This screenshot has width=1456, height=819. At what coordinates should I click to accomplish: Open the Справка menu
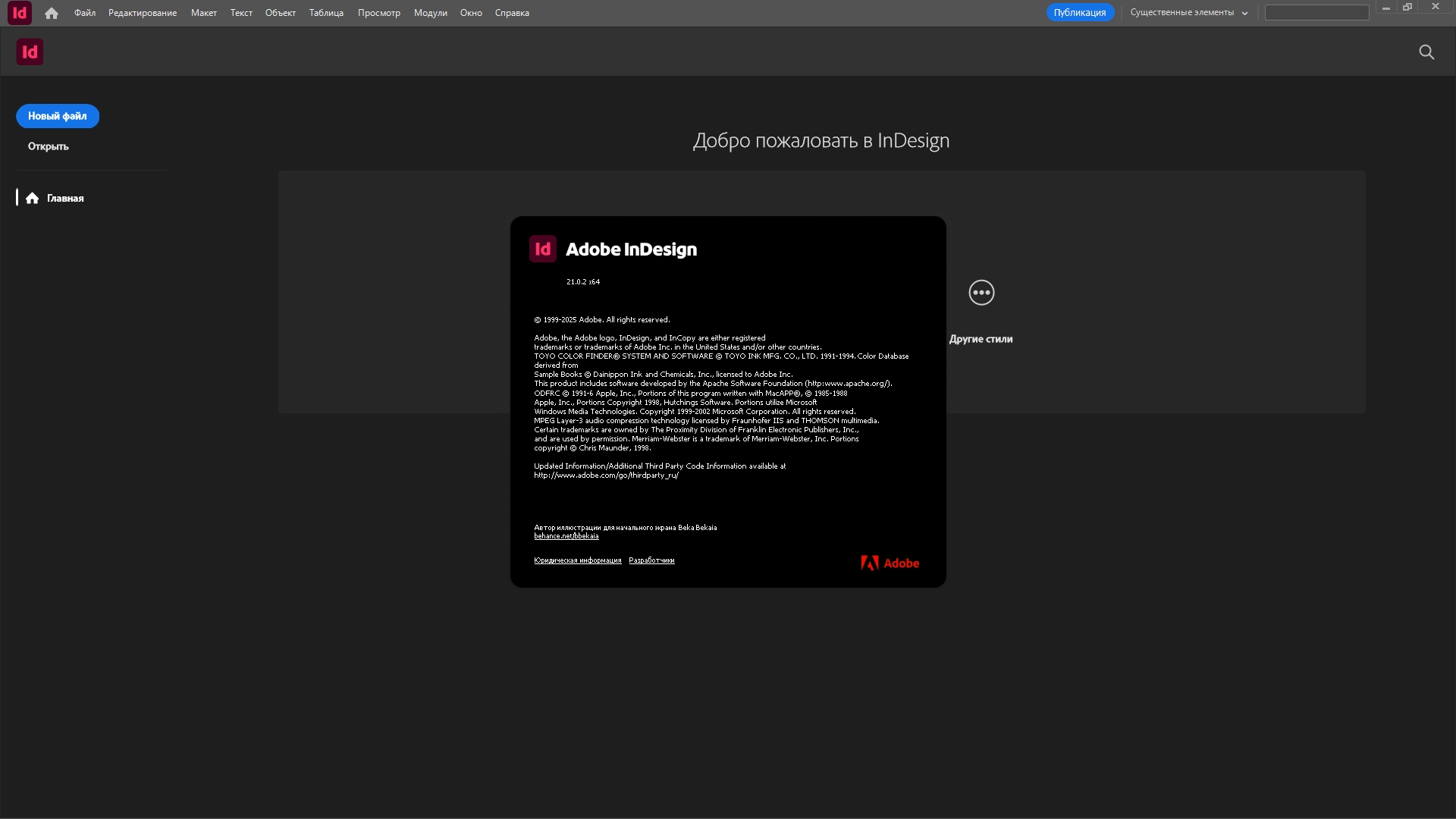pos(512,13)
